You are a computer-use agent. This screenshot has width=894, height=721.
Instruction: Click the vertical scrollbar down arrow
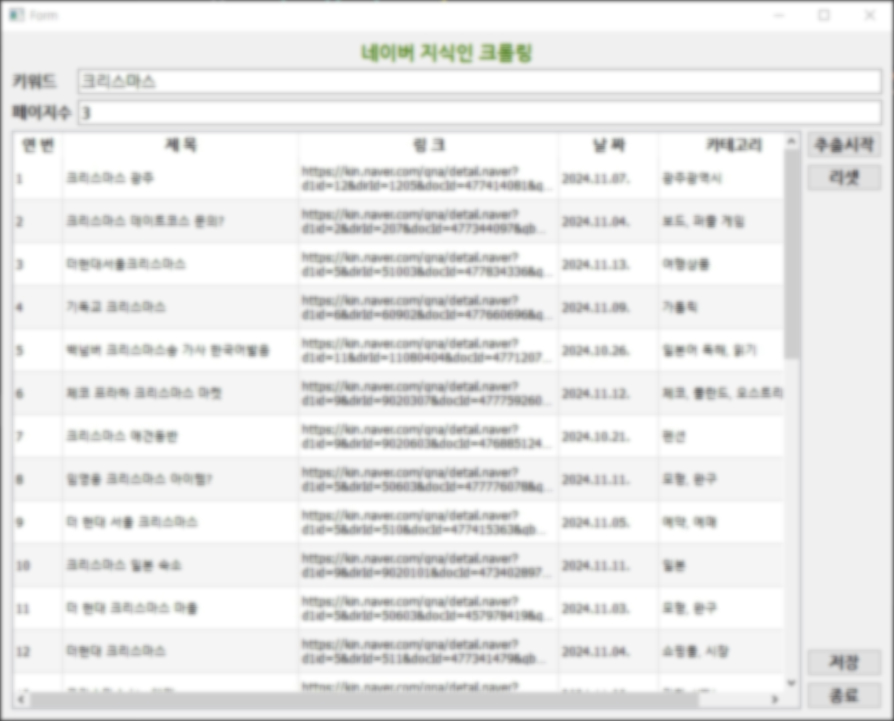[792, 682]
